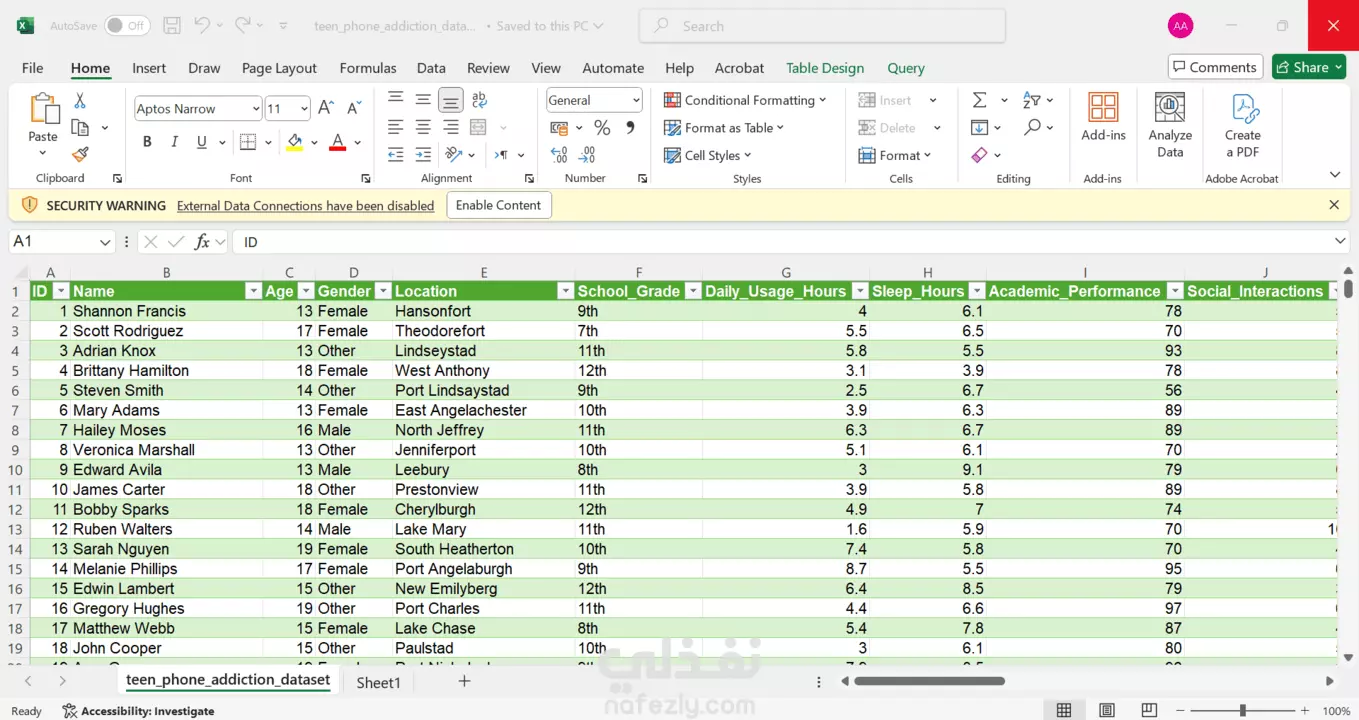This screenshot has width=1359, height=720.
Task: Undo the last action
Action: (203, 26)
